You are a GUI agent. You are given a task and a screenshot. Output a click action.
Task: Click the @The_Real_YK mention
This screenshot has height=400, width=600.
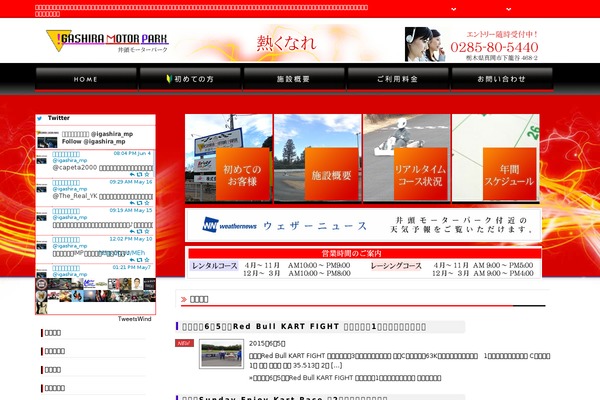[75, 196]
